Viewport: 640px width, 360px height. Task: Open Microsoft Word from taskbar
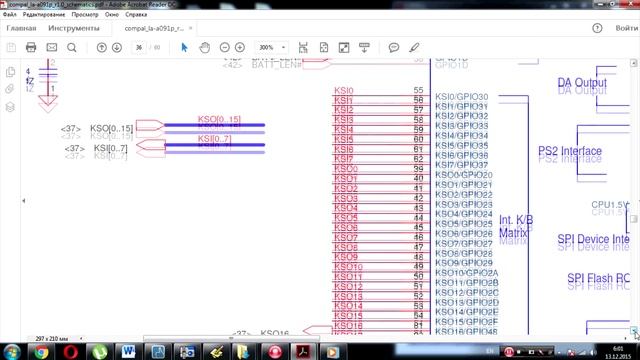pyautogui.click(x=129, y=351)
